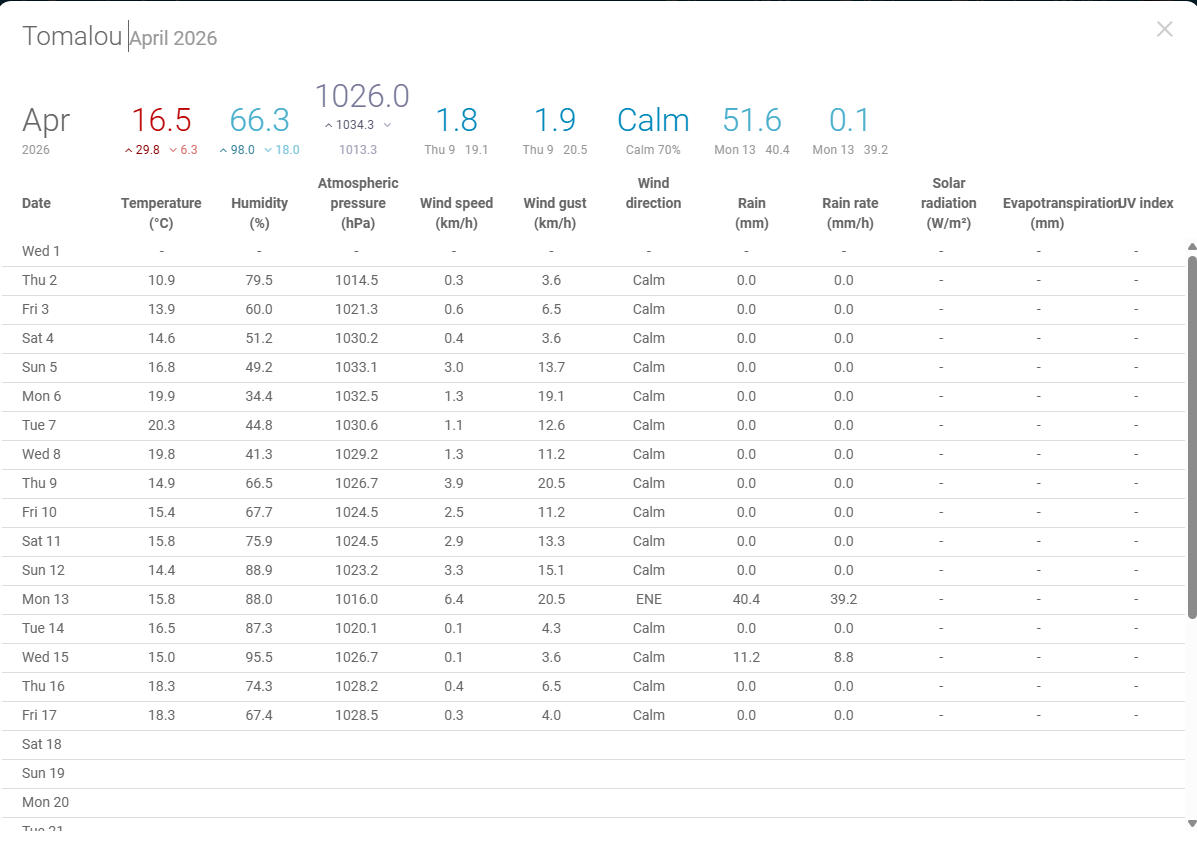Click the min humidity down-arrow icon
This screenshot has height=854, width=1197.
pyautogui.click(x=268, y=150)
